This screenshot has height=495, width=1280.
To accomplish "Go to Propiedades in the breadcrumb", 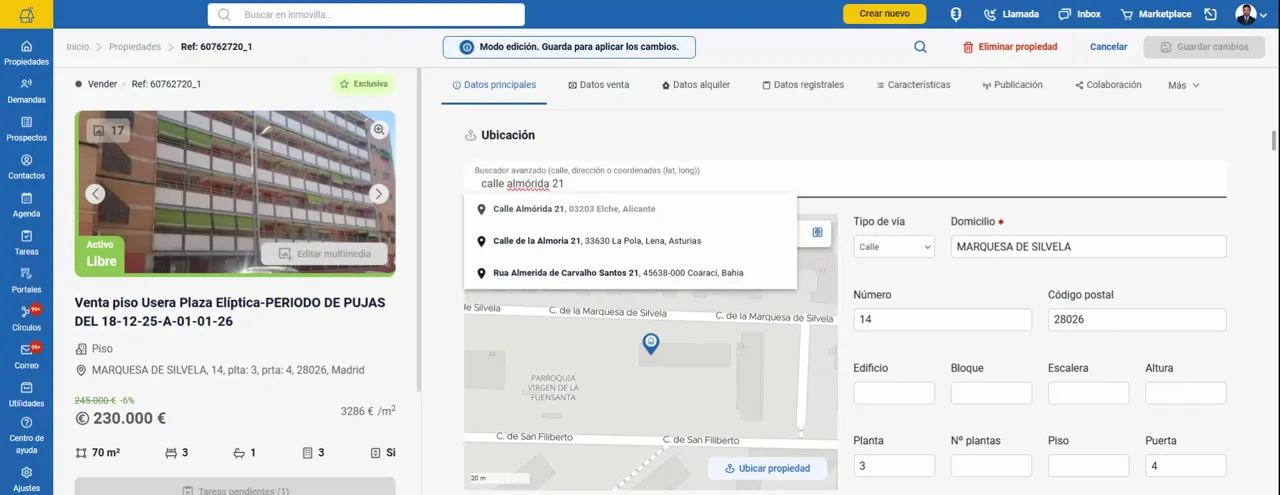I will point(135,47).
